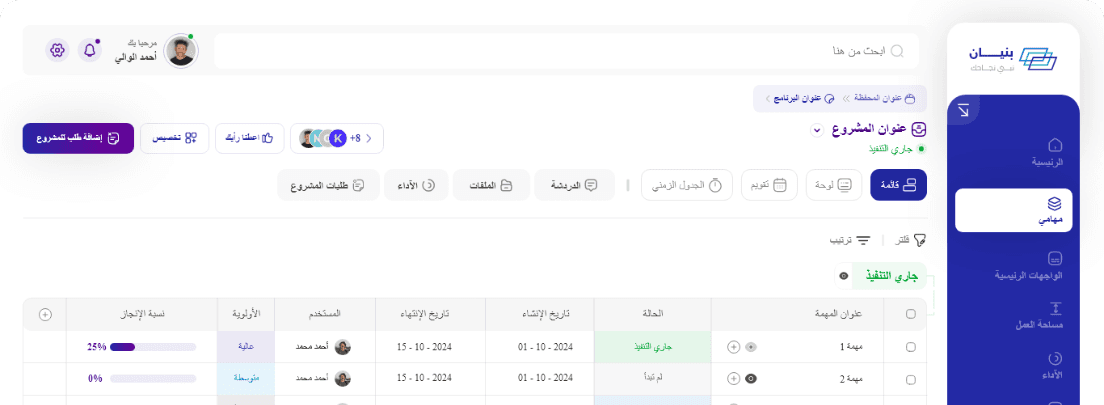Check the box for مهمة 1
Image resolution: width=1104 pixels, height=405 pixels.
[910, 347]
